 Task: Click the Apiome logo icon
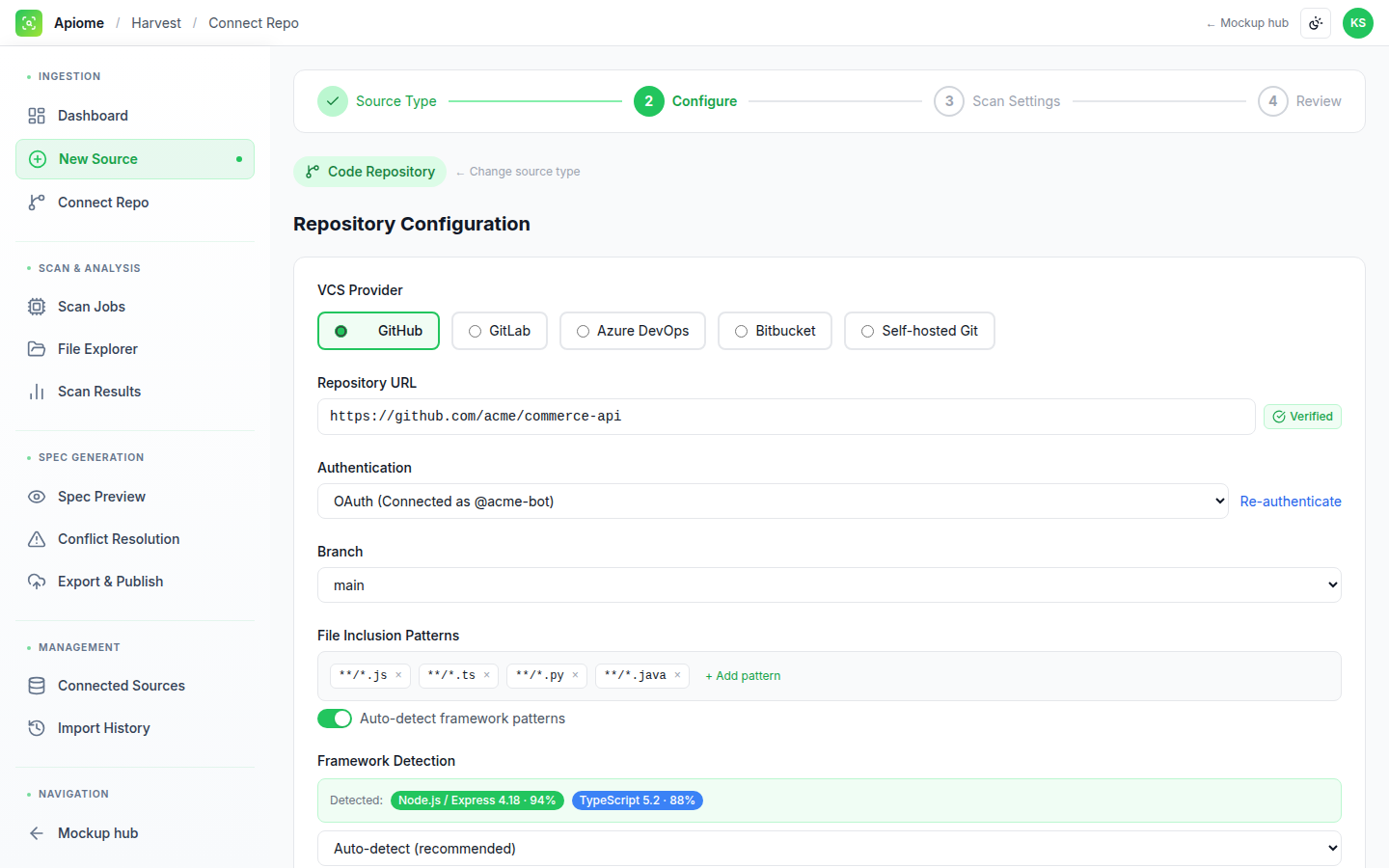29,23
